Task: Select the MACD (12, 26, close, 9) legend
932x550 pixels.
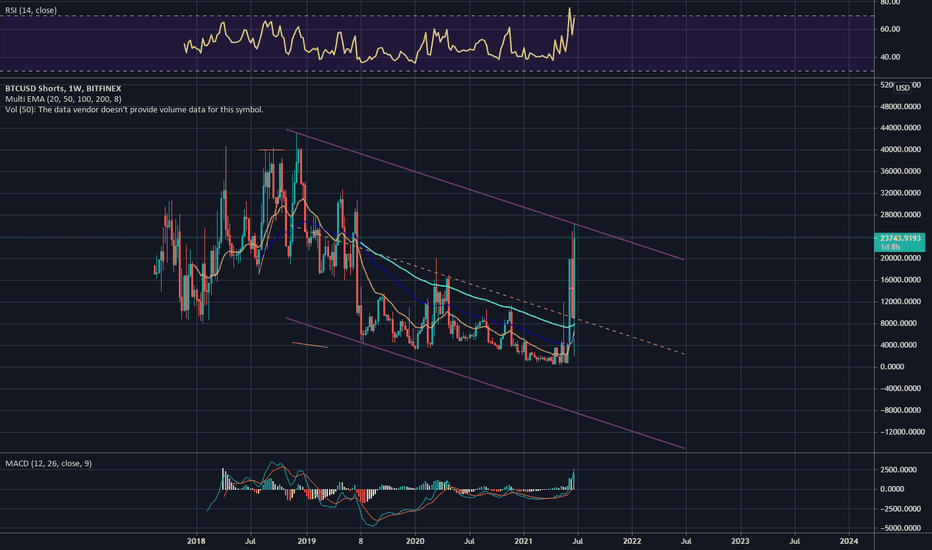Action: pyautogui.click(x=48, y=463)
